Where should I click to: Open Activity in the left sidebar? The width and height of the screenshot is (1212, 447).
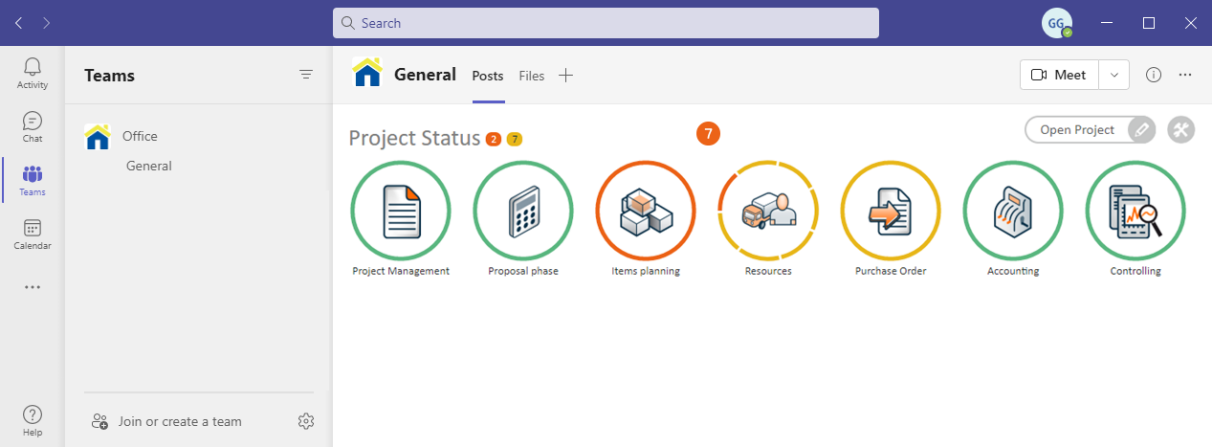(32, 73)
